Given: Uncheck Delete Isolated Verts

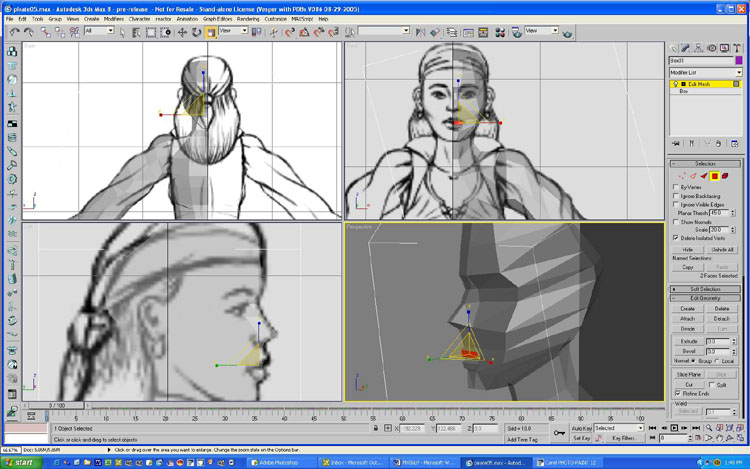Looking at the screenshot, I should (676, 238).
